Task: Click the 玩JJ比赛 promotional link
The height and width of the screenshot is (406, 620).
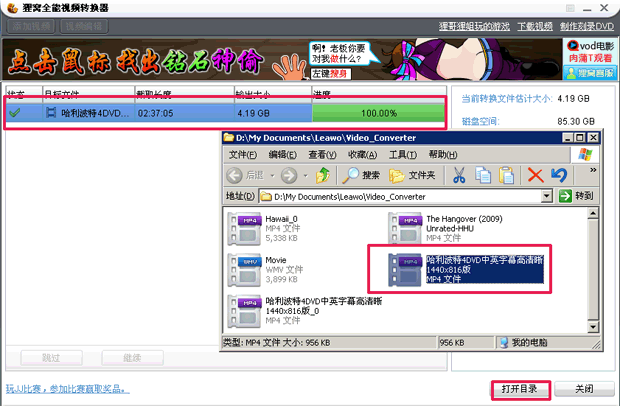Action: pyautogui.click(x=68, y=389)
